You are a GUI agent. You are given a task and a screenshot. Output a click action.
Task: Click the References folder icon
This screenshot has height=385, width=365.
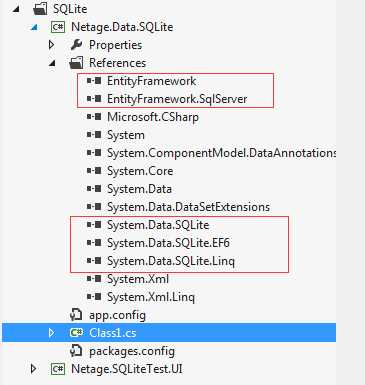[76, 63]
